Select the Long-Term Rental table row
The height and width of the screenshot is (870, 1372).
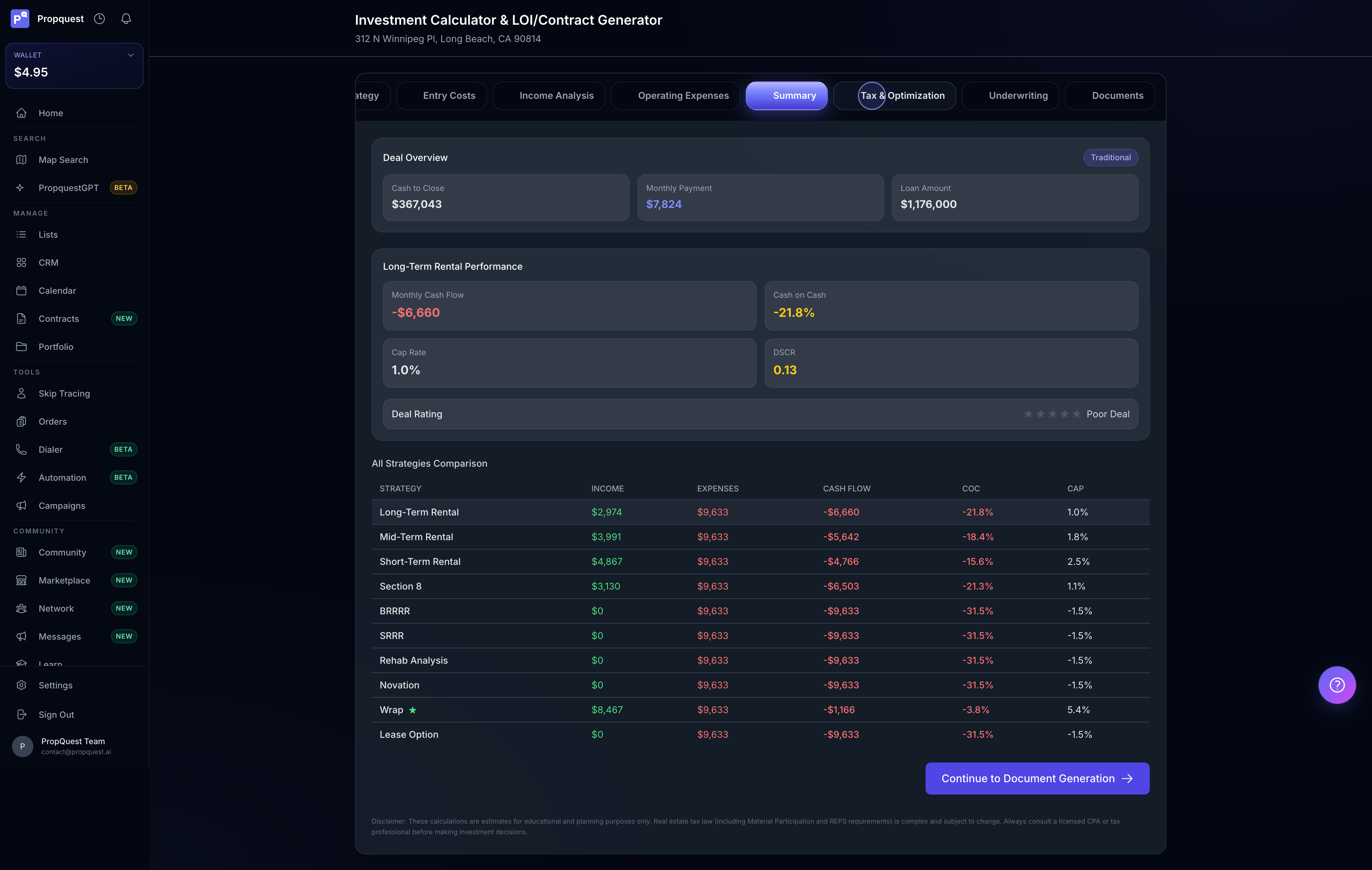pyautogui.click(x=760, y=512)
